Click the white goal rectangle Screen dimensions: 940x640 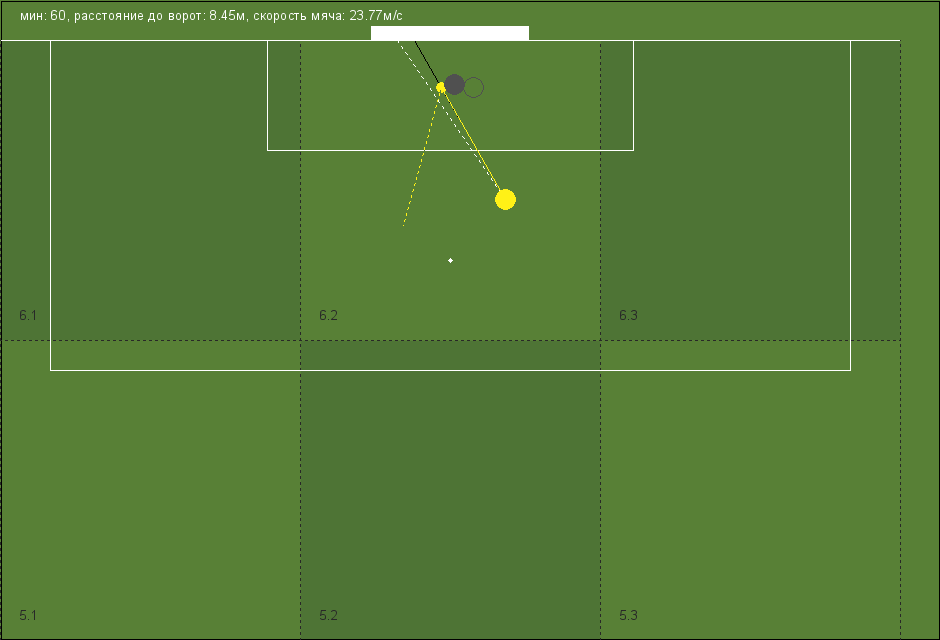tap(450, 33)
